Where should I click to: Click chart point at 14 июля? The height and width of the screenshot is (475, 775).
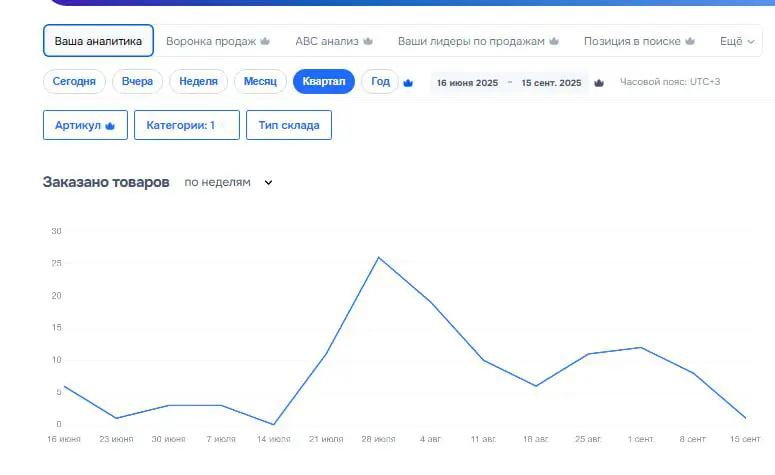pyautogui.click(x=273, y=424)
